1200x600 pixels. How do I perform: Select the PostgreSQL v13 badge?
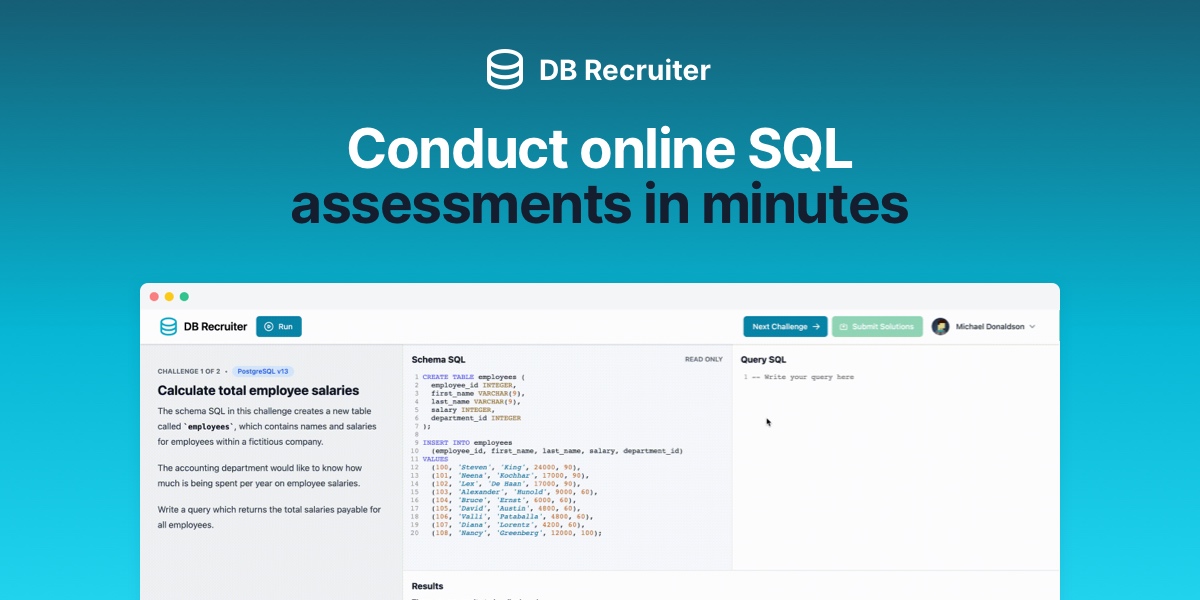pos(263,371)
